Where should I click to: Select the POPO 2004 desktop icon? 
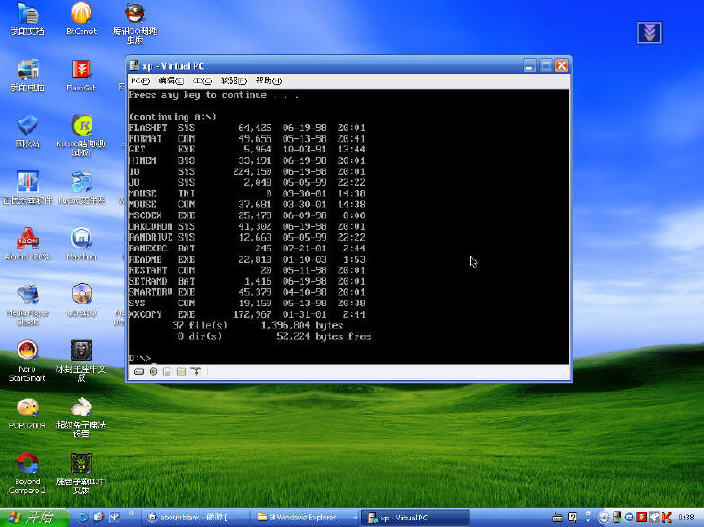[x=27, y=413]
